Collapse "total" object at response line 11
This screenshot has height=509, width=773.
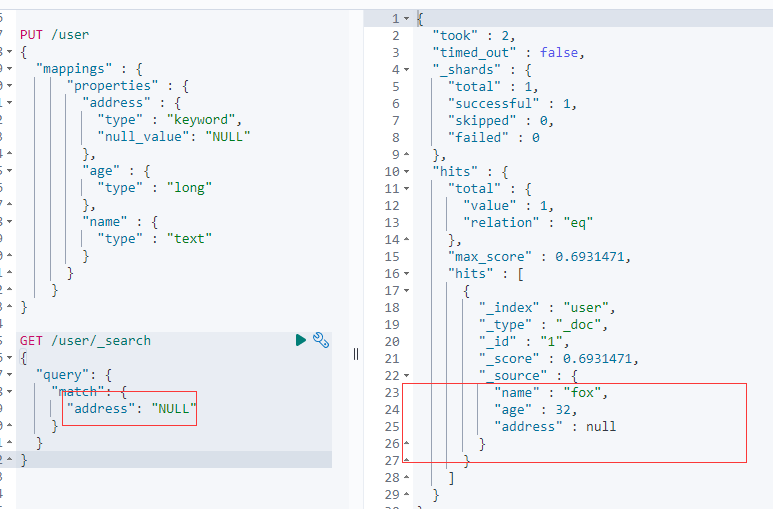click(407, 188)
